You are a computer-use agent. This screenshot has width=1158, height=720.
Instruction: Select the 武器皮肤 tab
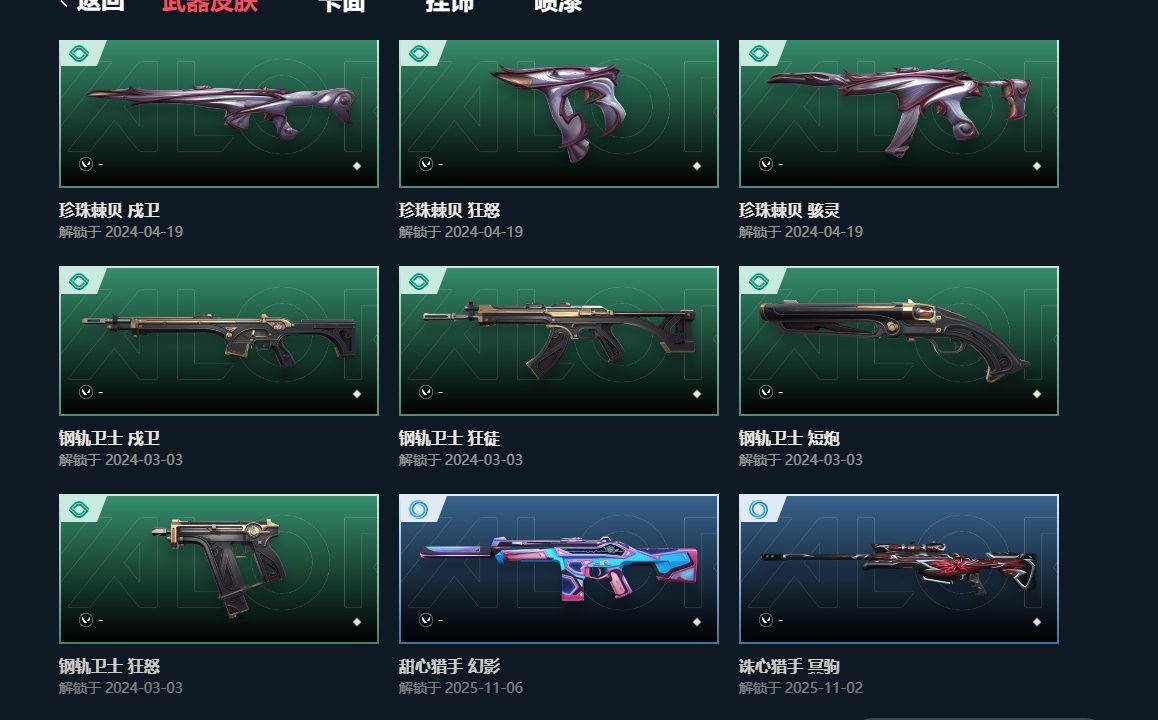(x=210, y=4)
